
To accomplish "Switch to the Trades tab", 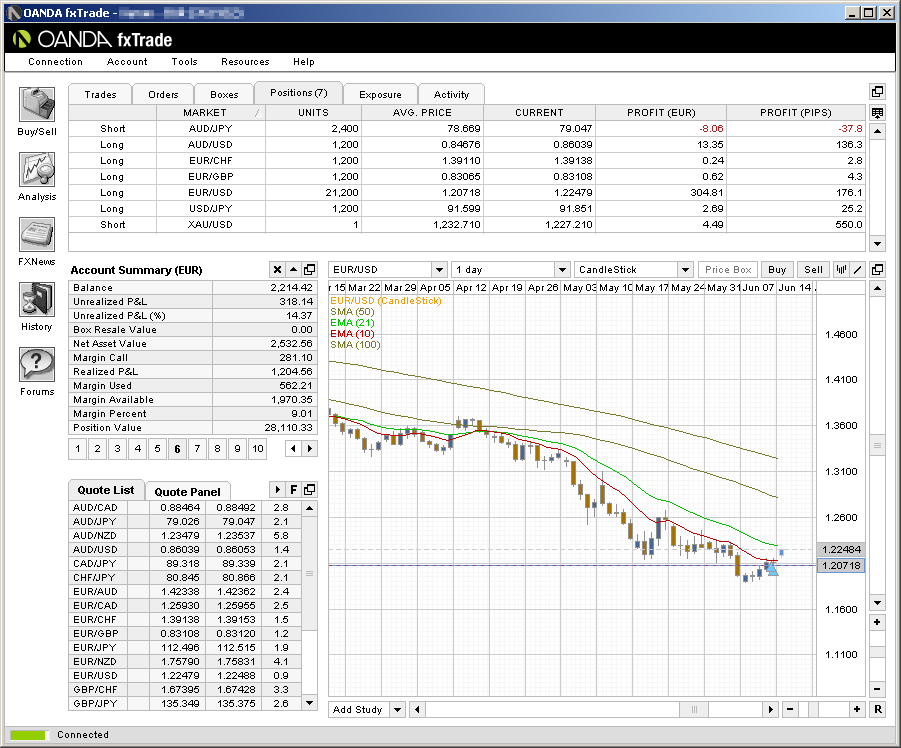I will [x=100, y=94].
